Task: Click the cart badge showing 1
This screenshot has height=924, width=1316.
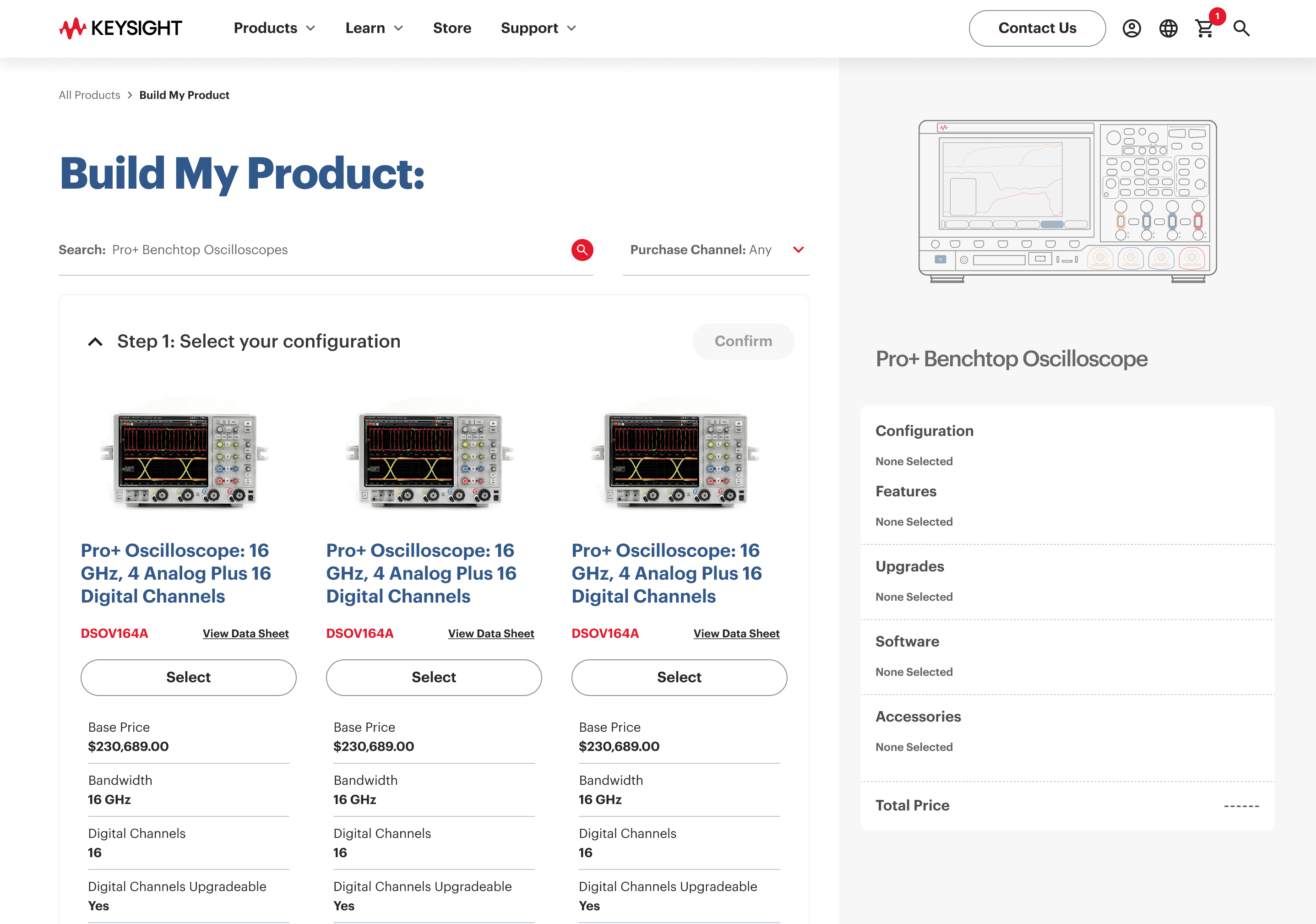Action: point(1217,16)
